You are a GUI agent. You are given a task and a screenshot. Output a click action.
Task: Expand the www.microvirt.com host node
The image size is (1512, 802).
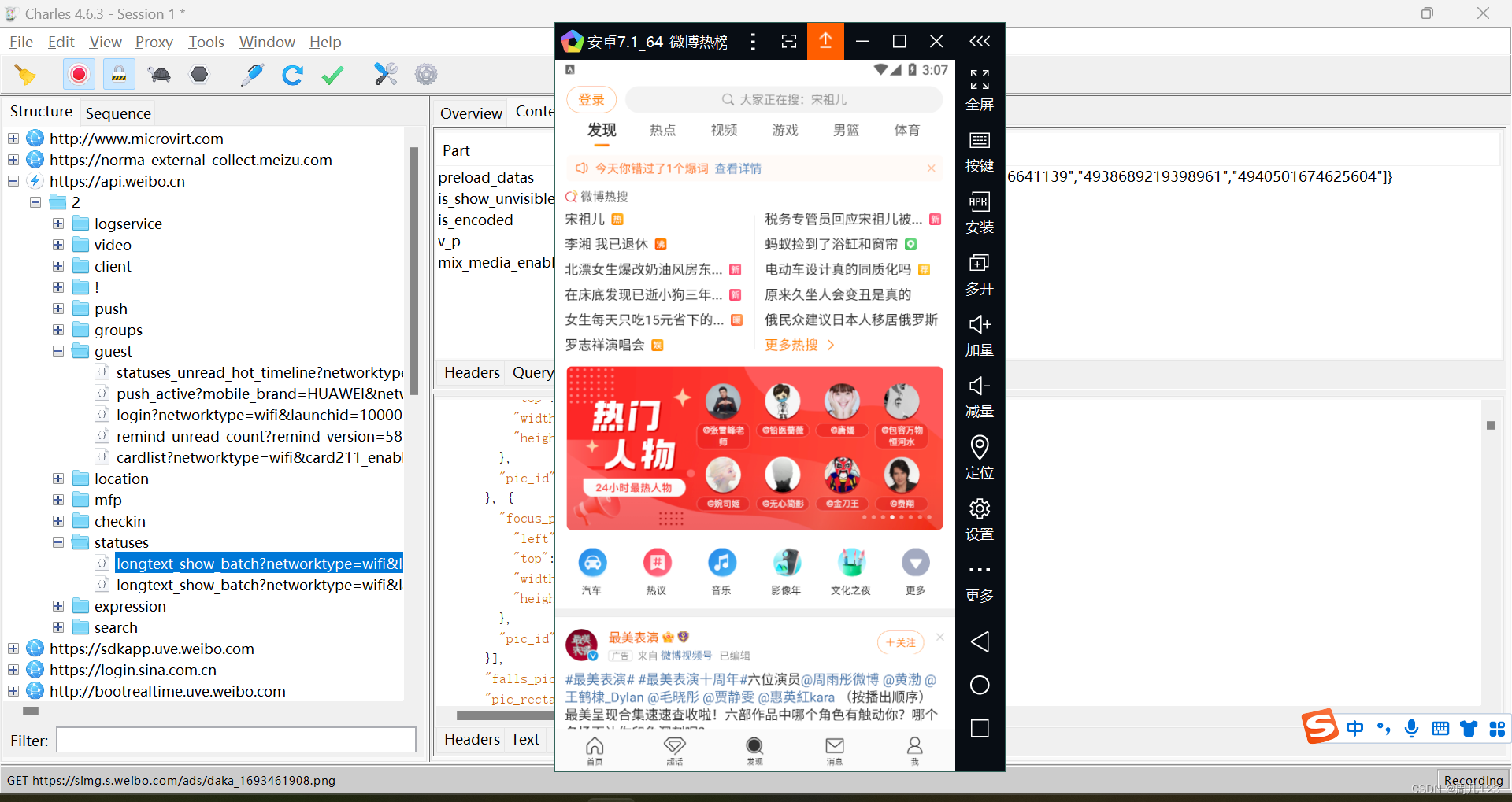click(13, 139)
